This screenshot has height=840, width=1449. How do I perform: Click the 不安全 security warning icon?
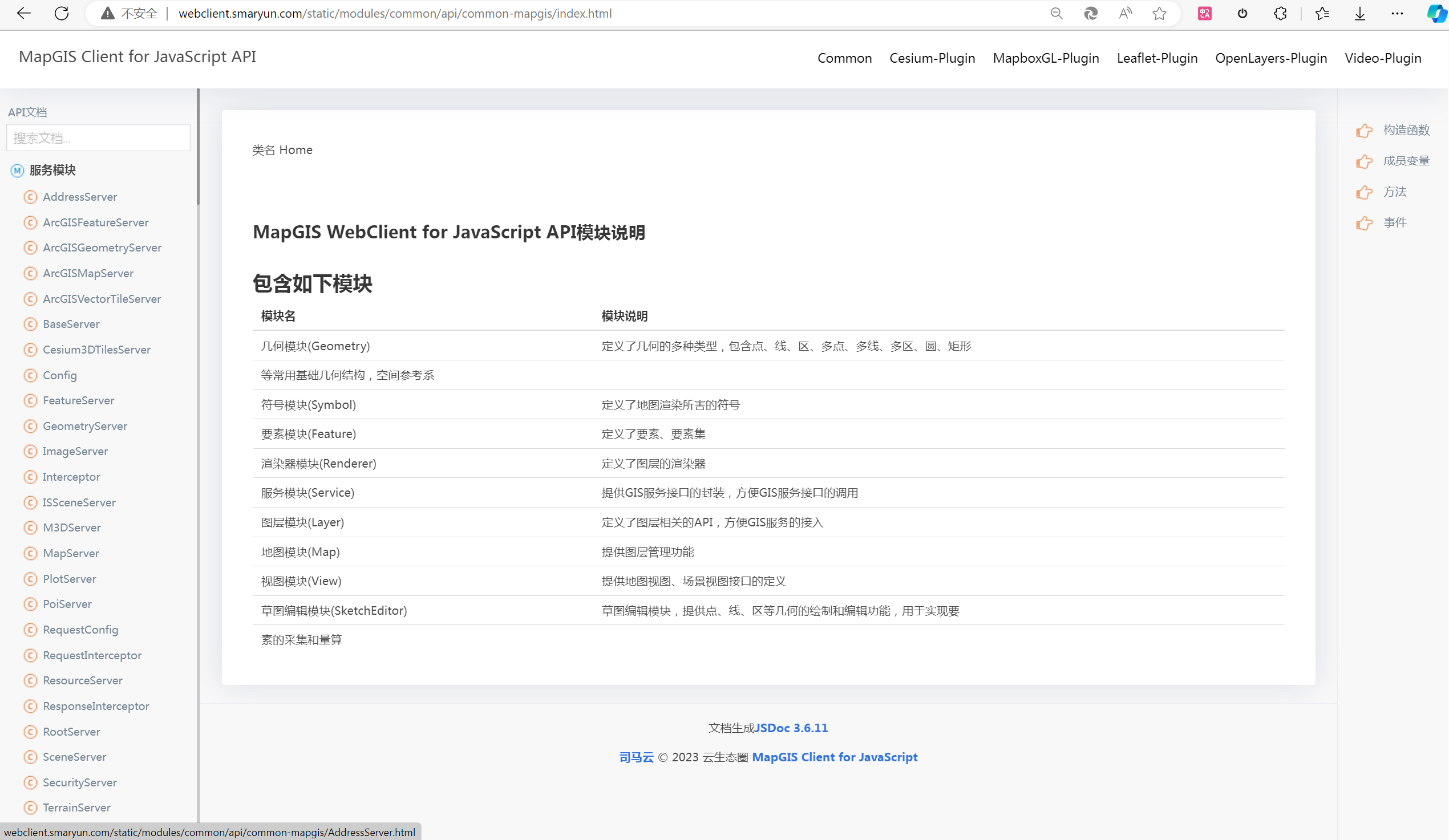pos(107,13)
